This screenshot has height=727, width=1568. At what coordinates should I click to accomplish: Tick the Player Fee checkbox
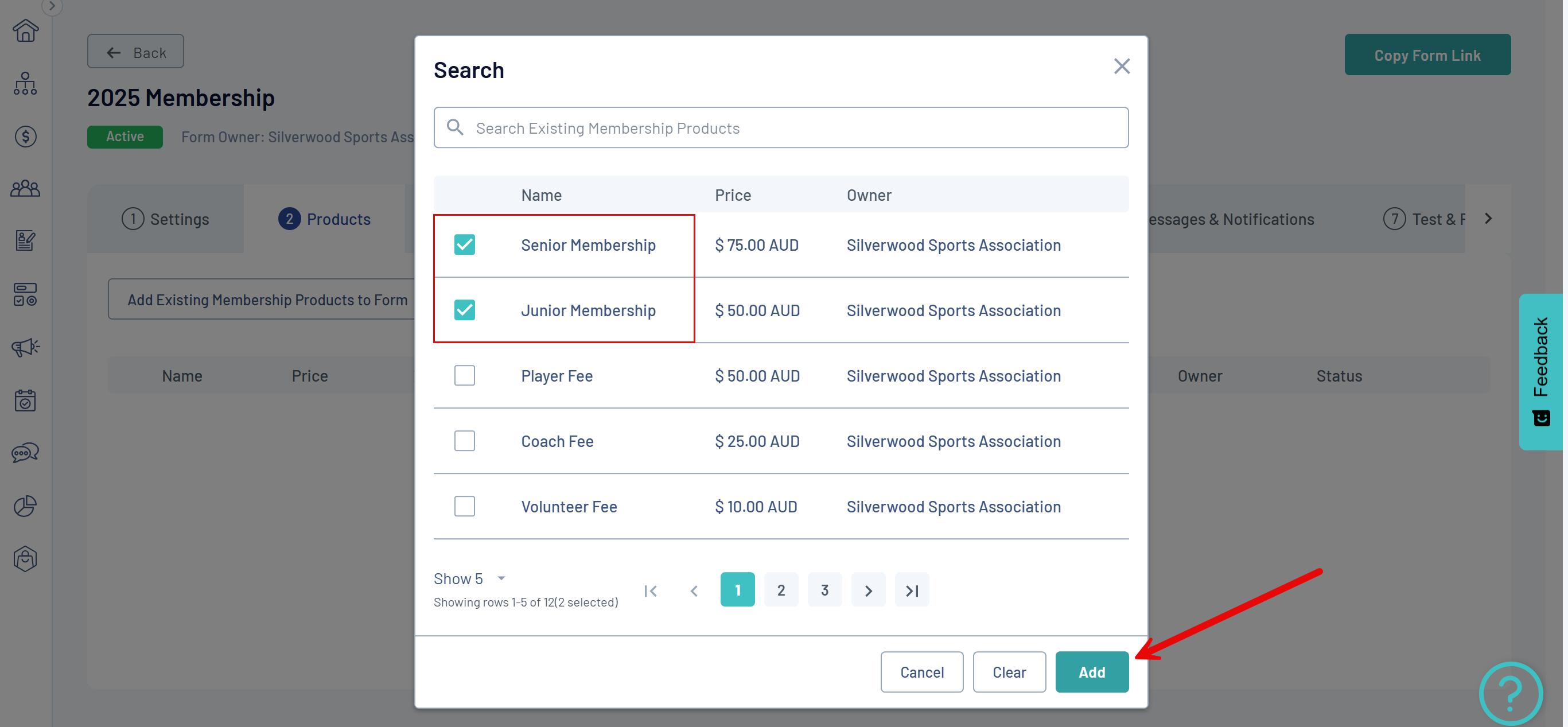(x=465, y=376)
